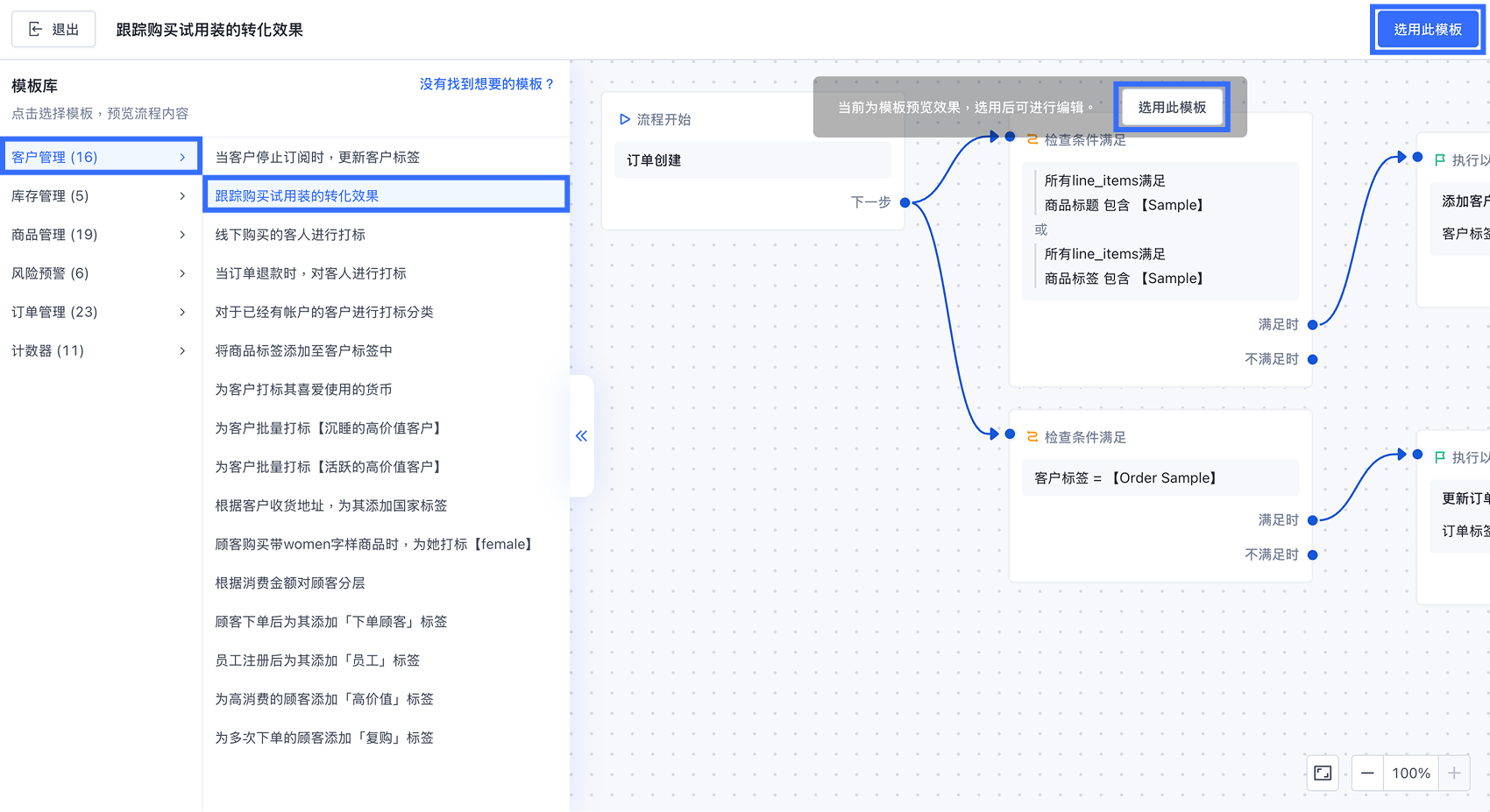Click the bottom 执行 node input connector dot
The image size is (1490, 812).
click(x=1417, y=454)
